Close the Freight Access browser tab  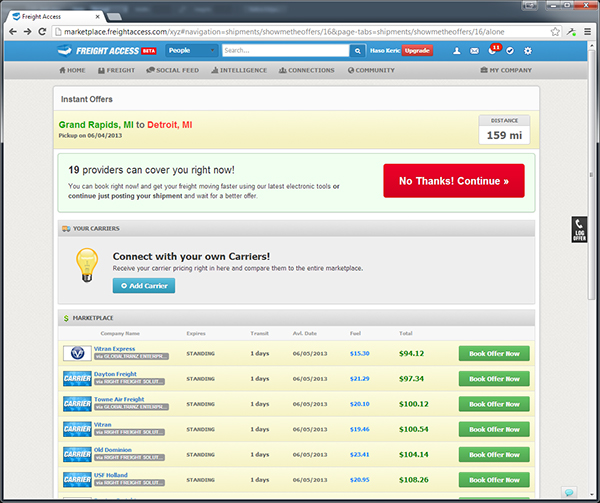click(x=98, y=16)
